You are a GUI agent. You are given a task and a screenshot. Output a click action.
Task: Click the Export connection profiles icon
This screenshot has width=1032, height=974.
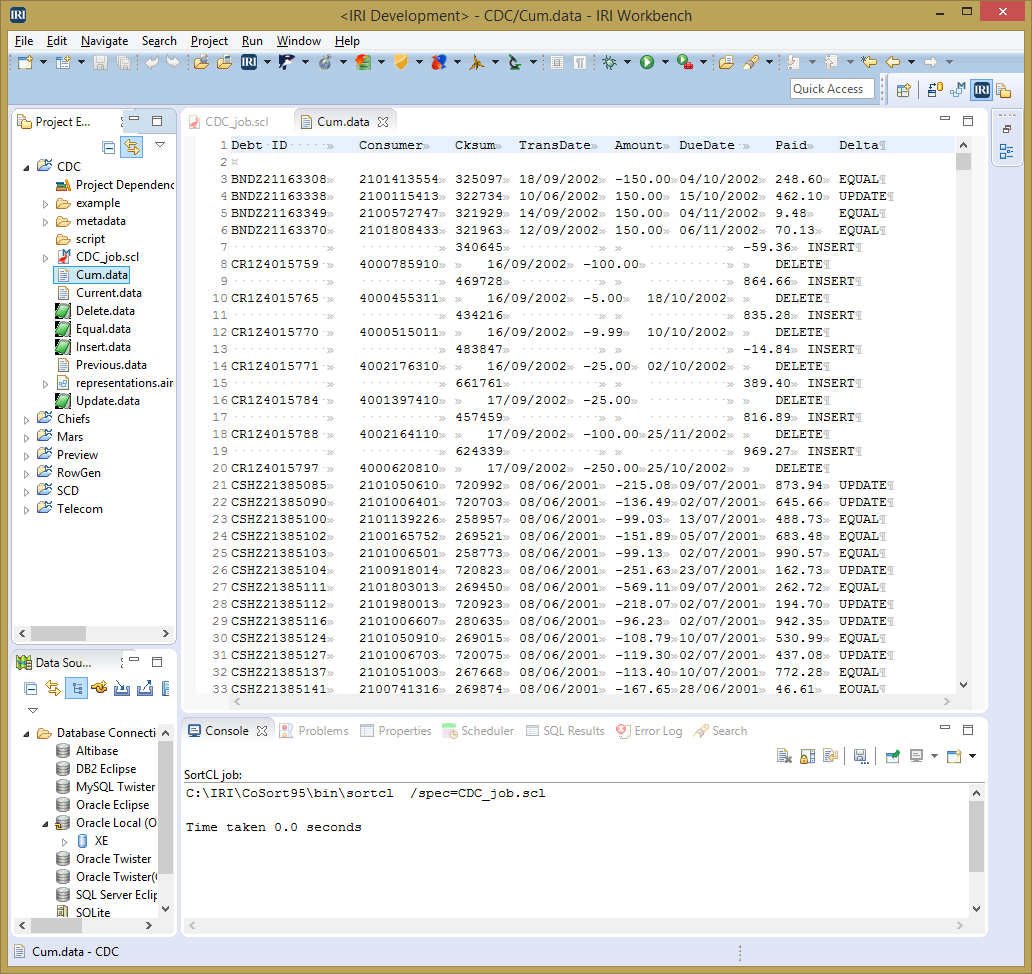145,689
